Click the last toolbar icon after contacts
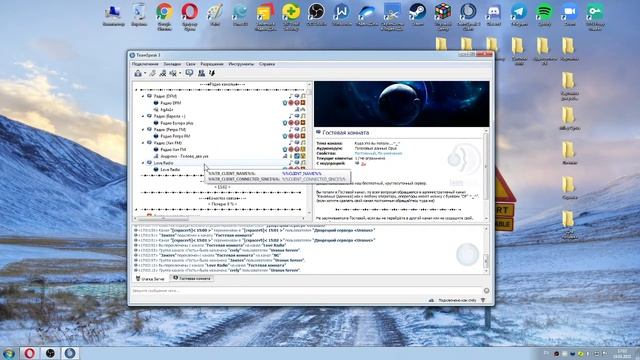The width and height of the screenshot is (640, 360). click(212, 73)
